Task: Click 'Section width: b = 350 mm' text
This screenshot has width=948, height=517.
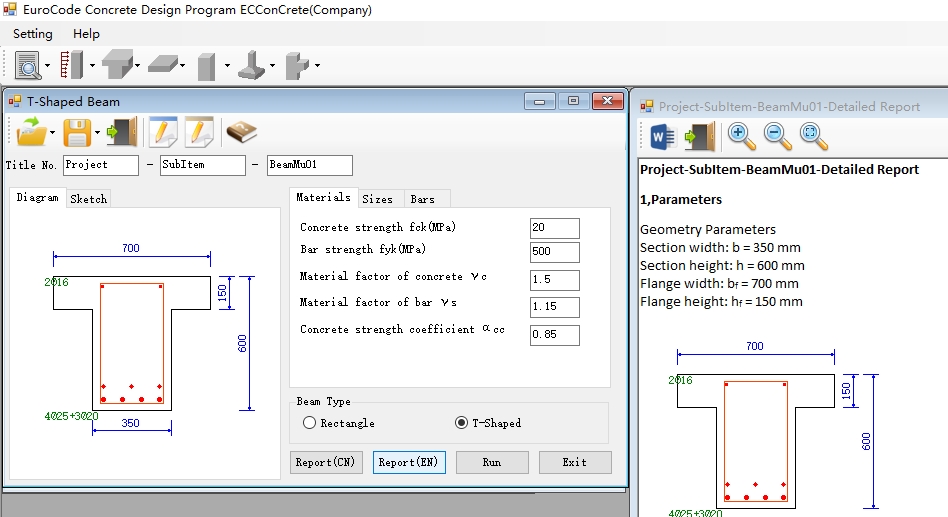Action: [720, 247]
